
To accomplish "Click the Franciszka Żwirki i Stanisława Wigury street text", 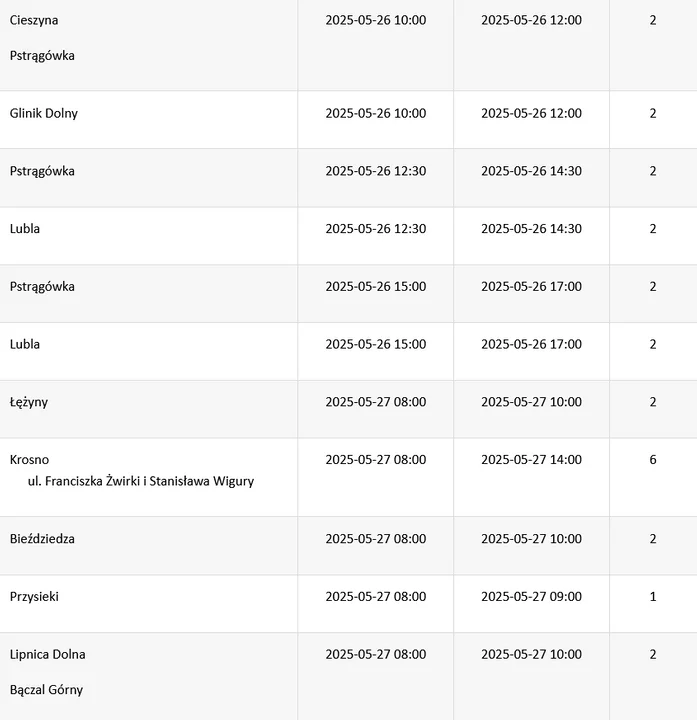I will pos(141,481).
